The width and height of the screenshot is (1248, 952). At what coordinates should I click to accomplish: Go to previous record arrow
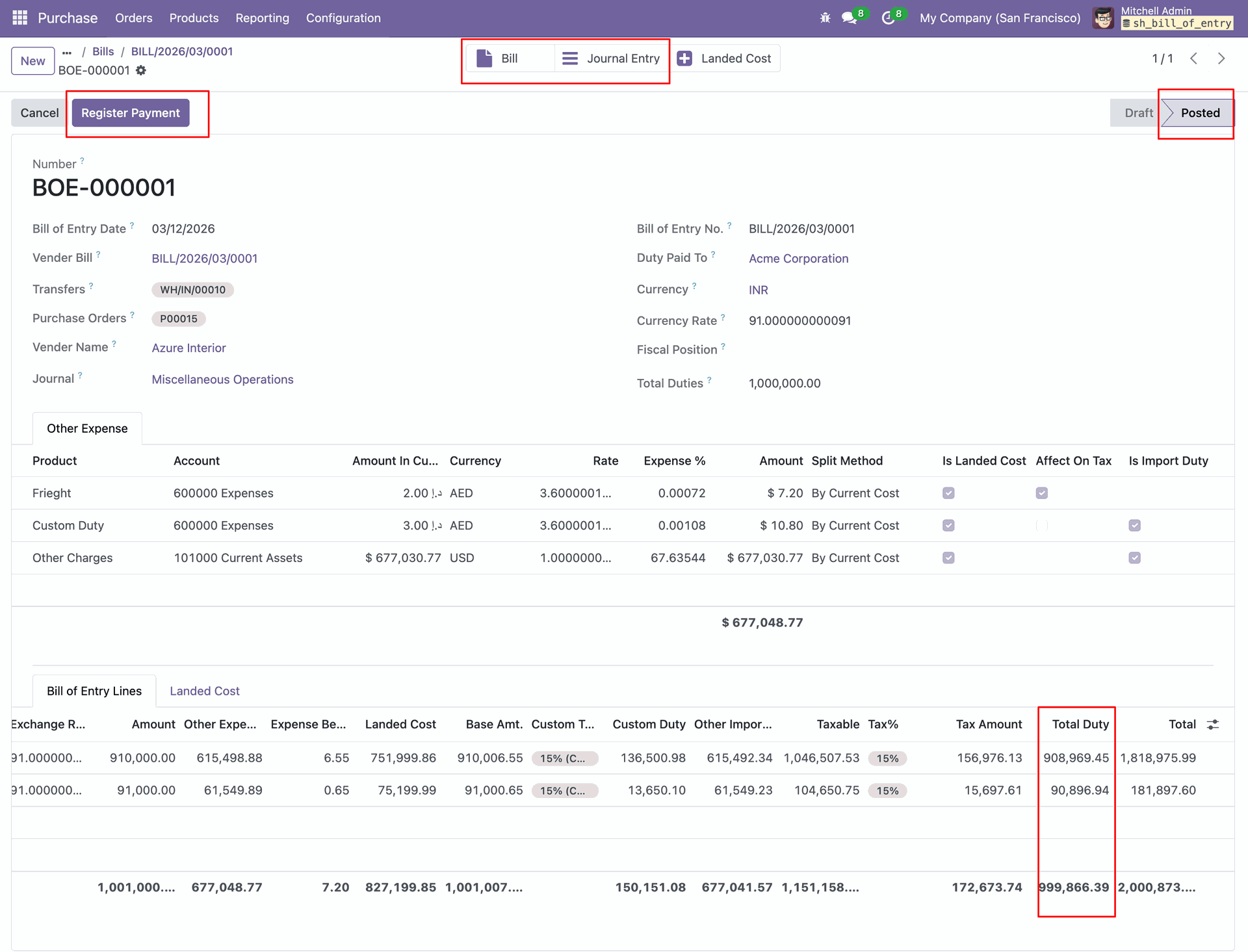(x=1194, y=58)
